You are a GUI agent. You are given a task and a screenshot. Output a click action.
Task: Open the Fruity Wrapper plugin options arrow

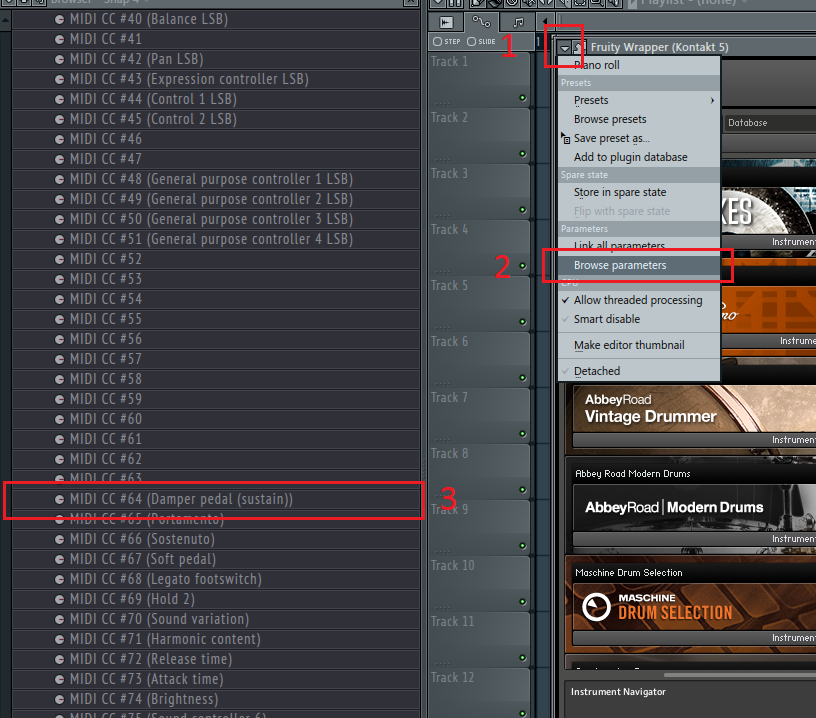(565, 48)
